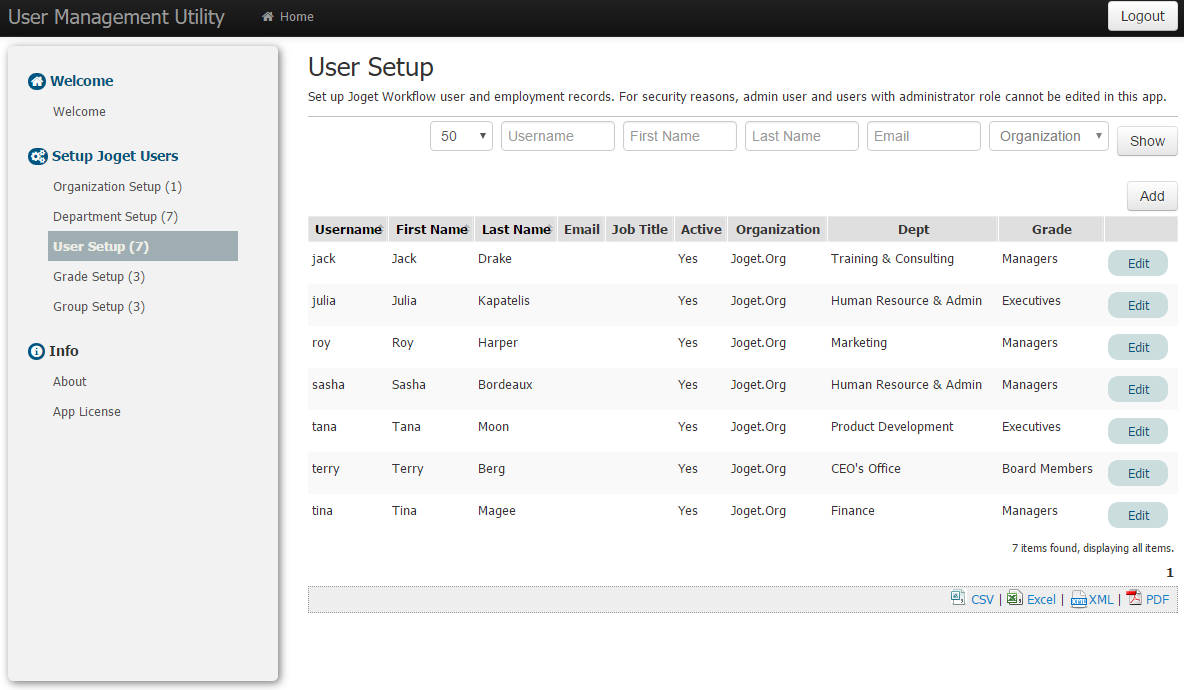Viewport: 1184px width, 690px height.
Task: Click the Add button to add user
Action: 1151,196
